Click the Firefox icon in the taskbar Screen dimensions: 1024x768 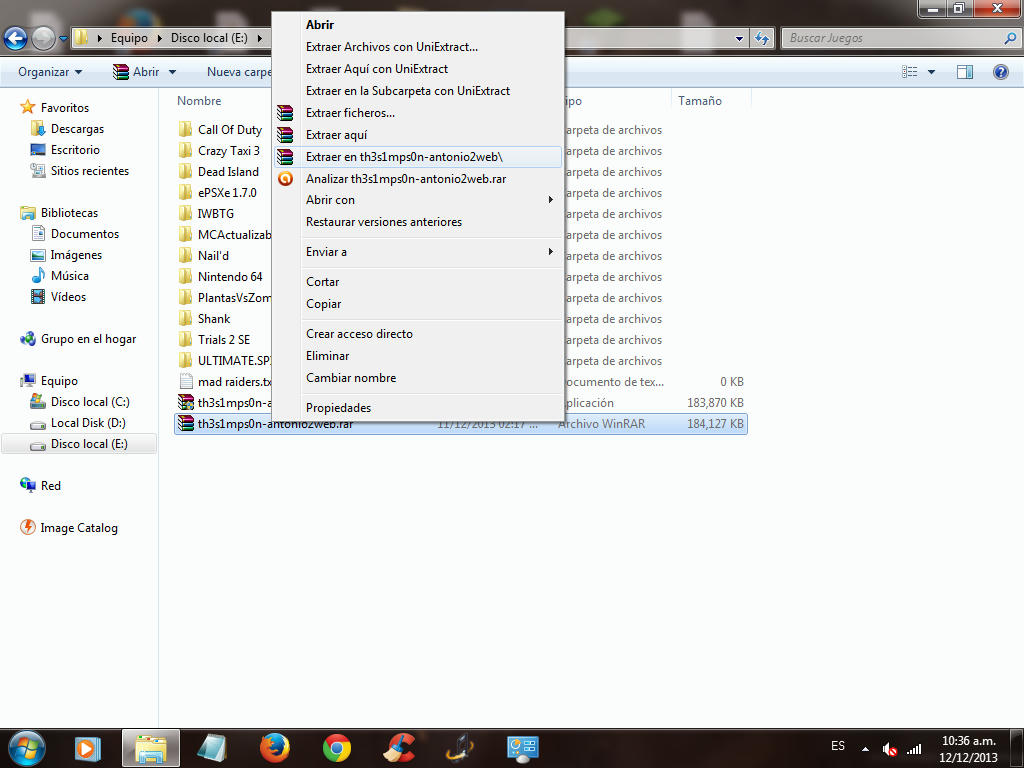pos(274,747)
